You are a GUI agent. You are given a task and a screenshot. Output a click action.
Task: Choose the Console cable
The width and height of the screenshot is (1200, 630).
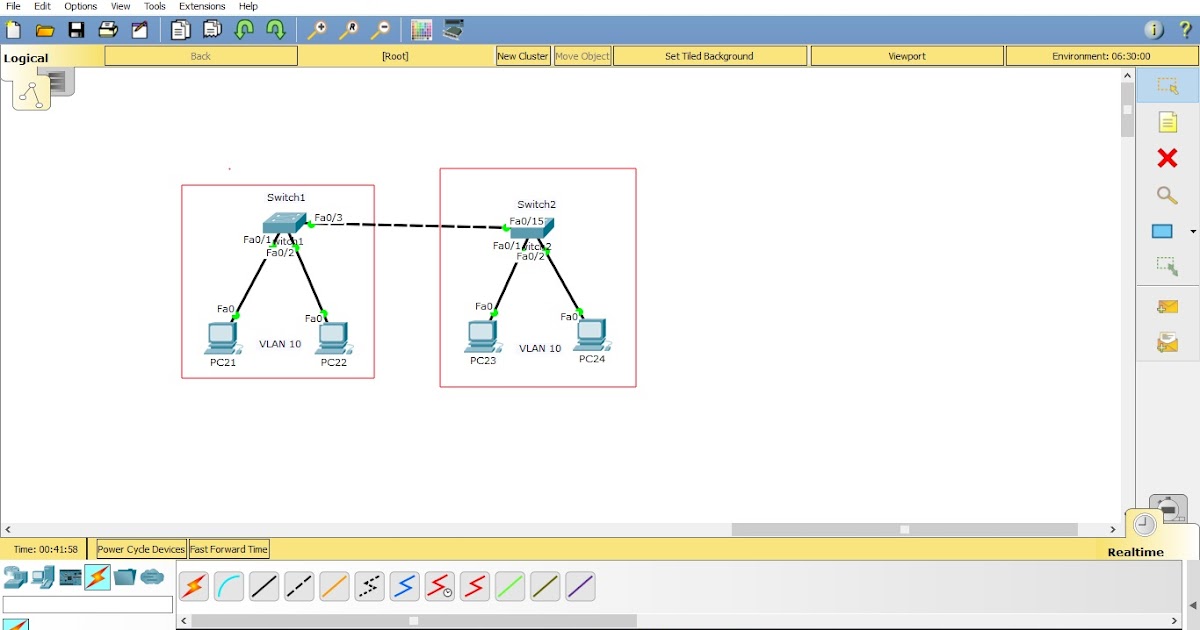coord(229,587)
